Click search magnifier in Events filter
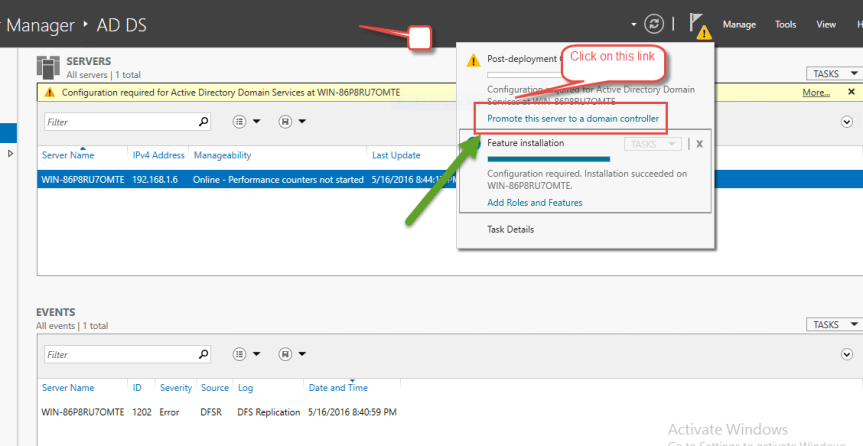The height and width of the screenshot is (446, 863). [x=204, y=354]
